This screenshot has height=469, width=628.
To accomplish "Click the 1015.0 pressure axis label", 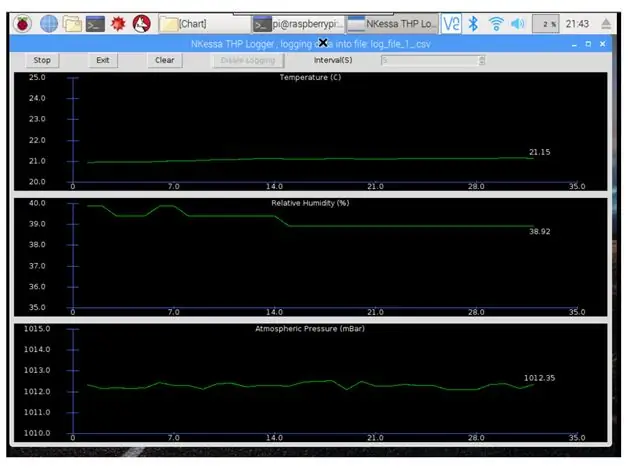I will point(37,329).
